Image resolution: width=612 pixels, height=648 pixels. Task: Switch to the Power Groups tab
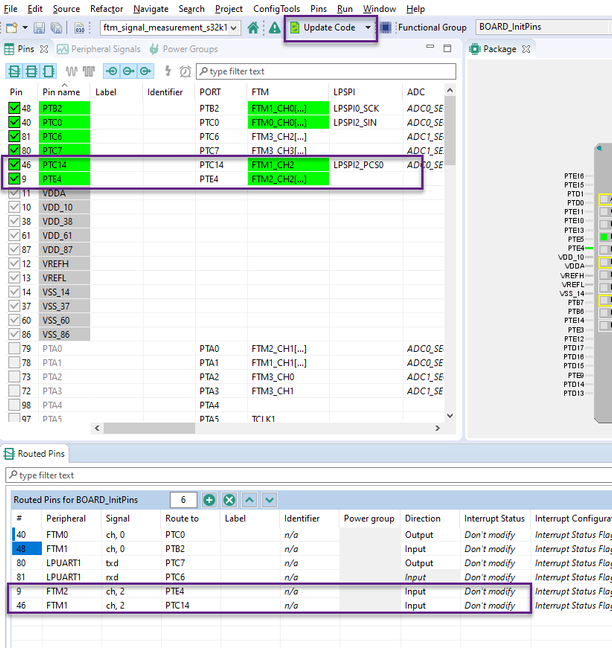click(x=183, y=49)
